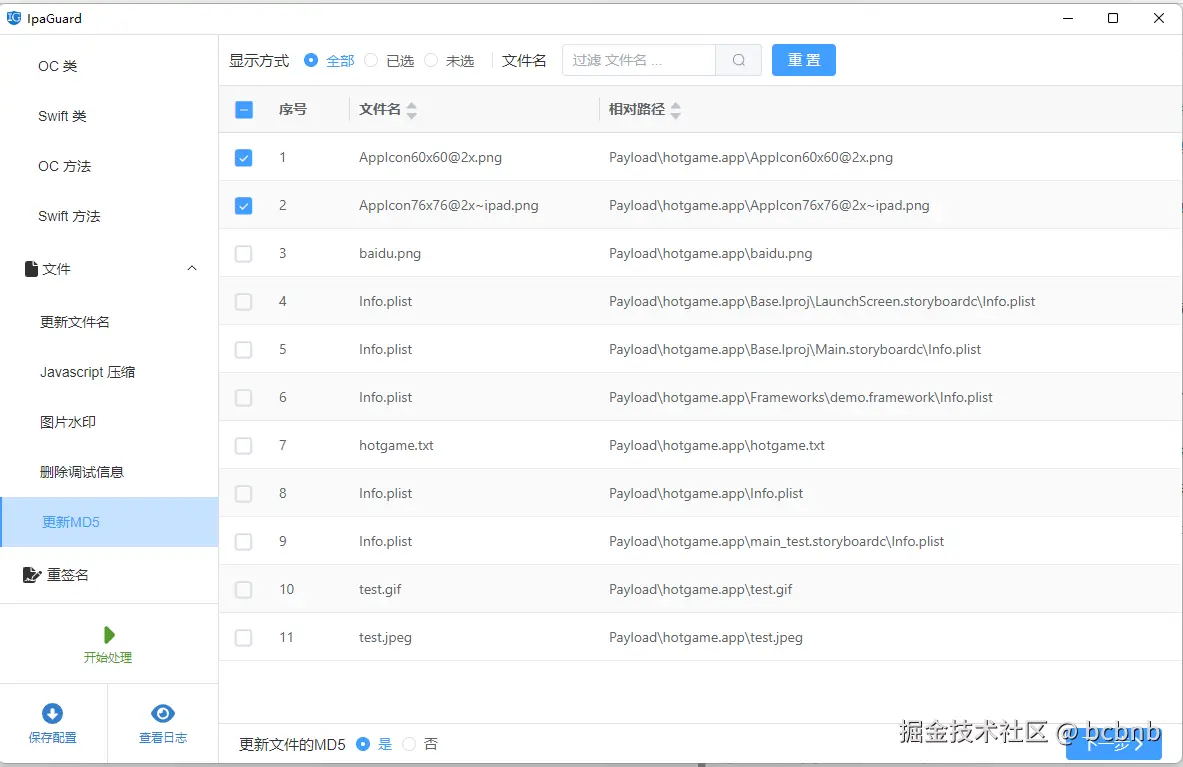The width and height of the screenshot is (1183, 767).
Task: Uncheck AppIcon60x60@2x.png row
Action: click(243, 157)
